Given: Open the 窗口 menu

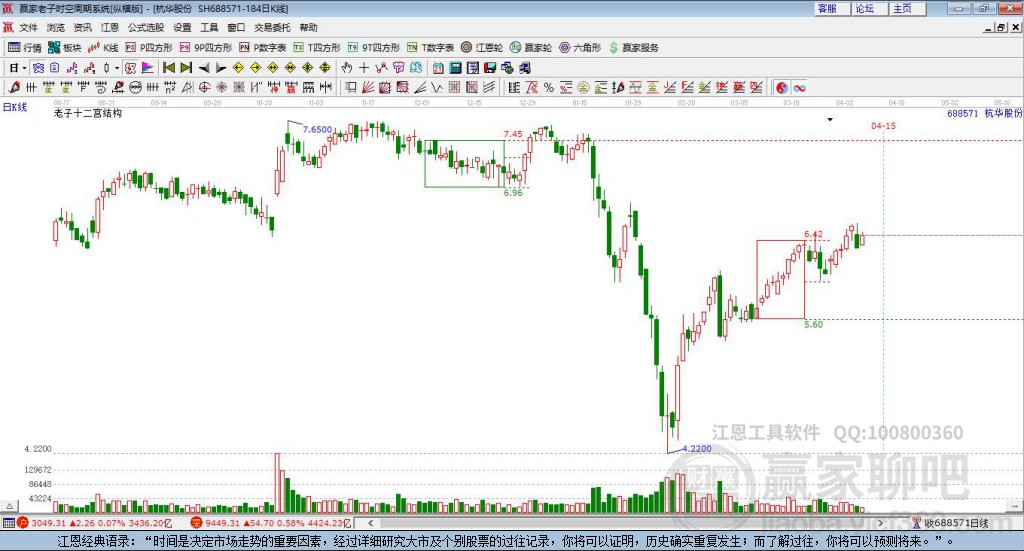Looking at the screenshot, I should tap(236, 27).
